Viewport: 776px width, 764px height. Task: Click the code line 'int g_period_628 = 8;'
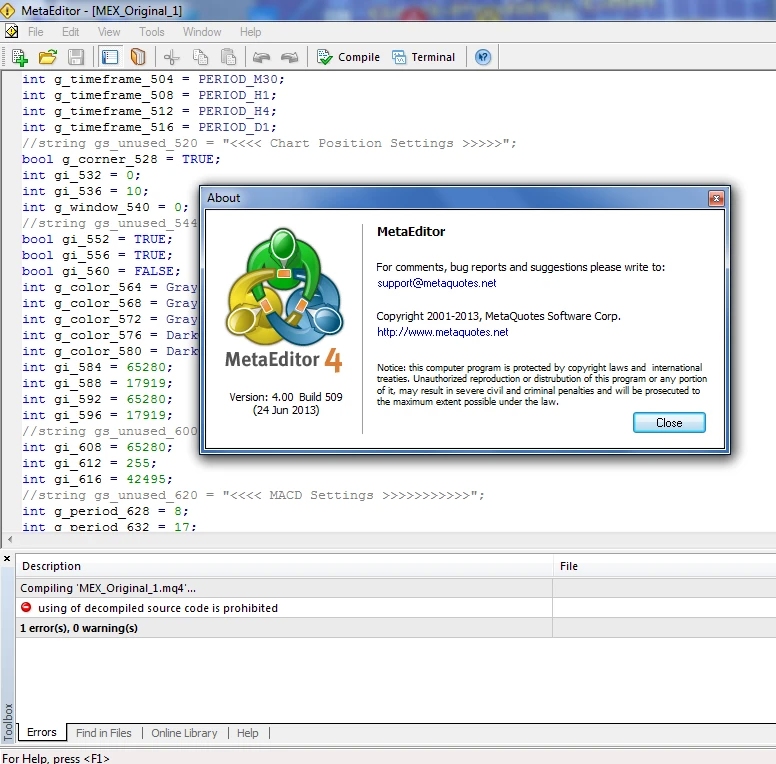(105, 511)
